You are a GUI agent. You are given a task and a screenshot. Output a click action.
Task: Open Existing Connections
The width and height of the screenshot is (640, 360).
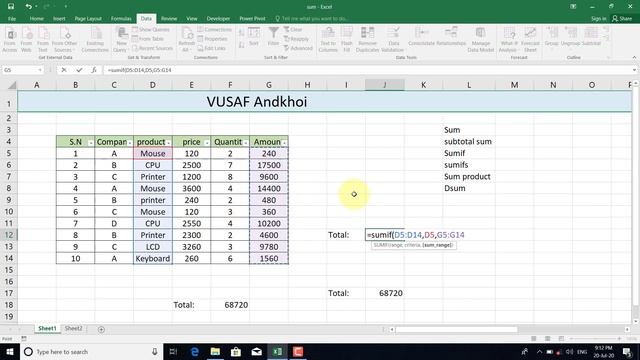95,40
